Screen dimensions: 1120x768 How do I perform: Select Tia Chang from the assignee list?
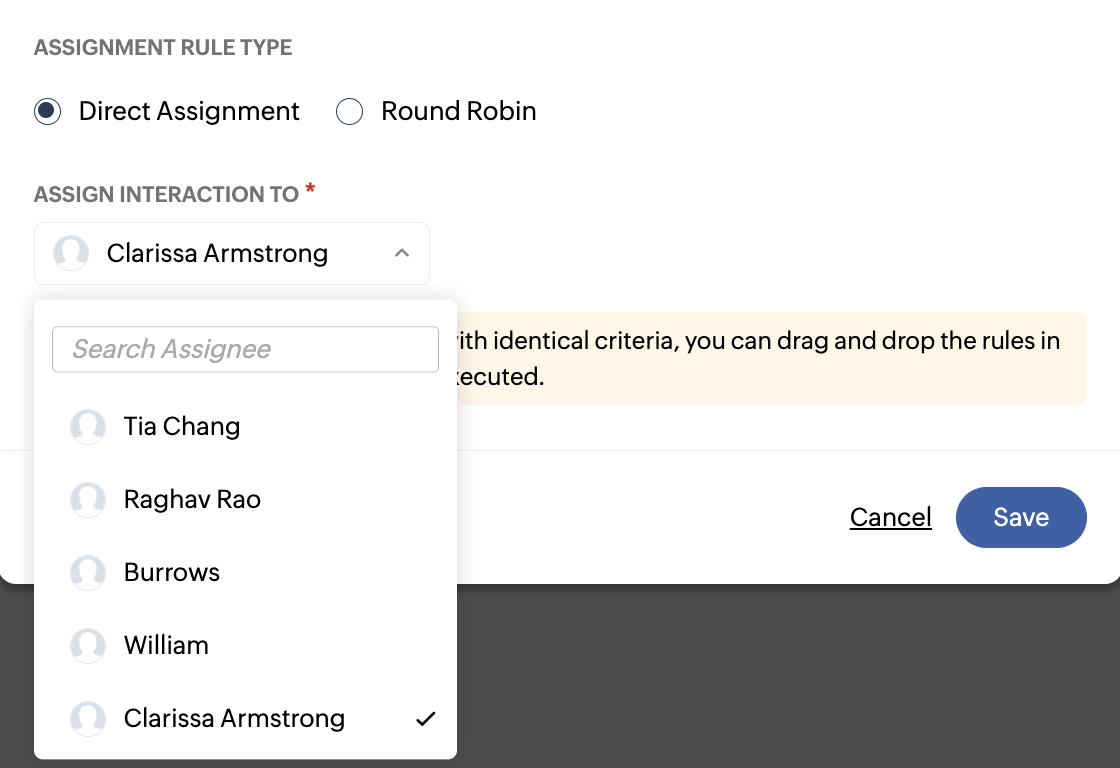pos(182,427)
